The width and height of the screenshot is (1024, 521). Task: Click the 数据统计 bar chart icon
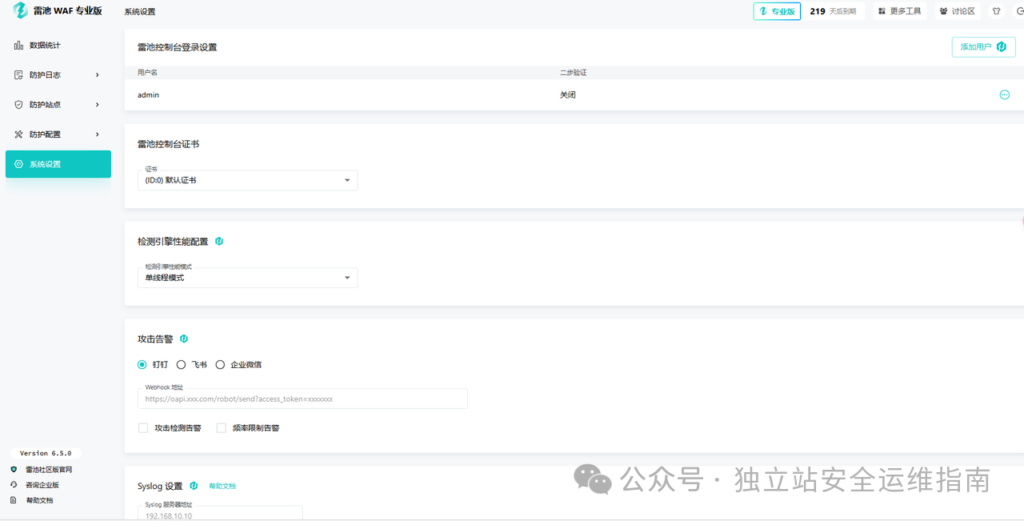tap(18, 45)
